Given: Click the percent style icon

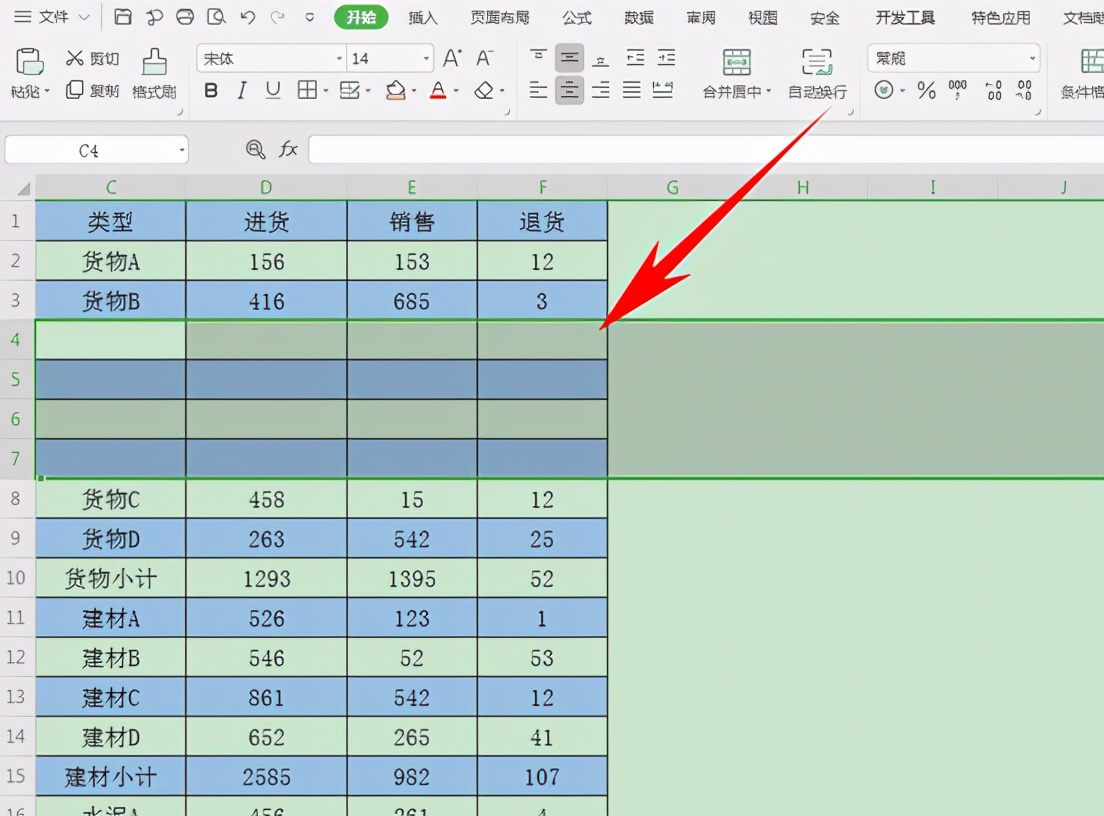Looking at the screenshot, I should [x=927, y=91].
